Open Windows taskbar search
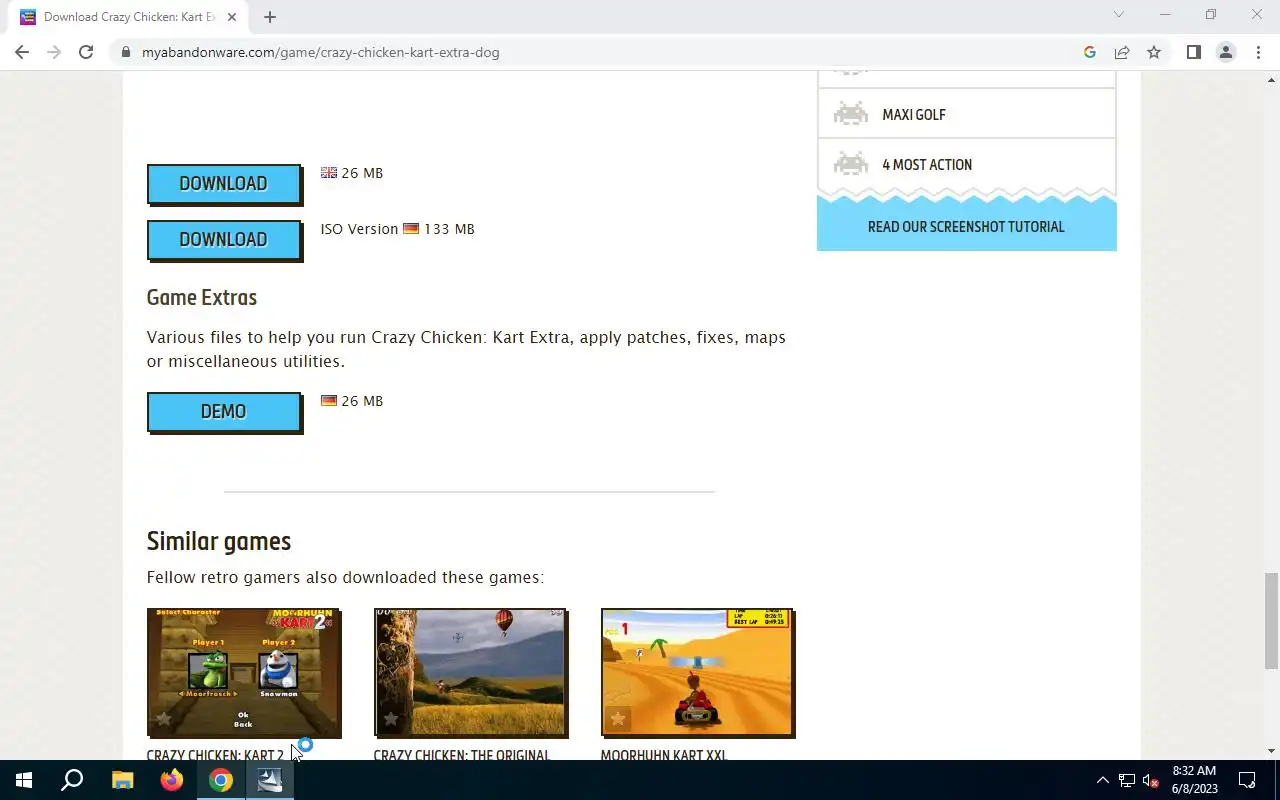1280x800 pixels. point(72,780)
